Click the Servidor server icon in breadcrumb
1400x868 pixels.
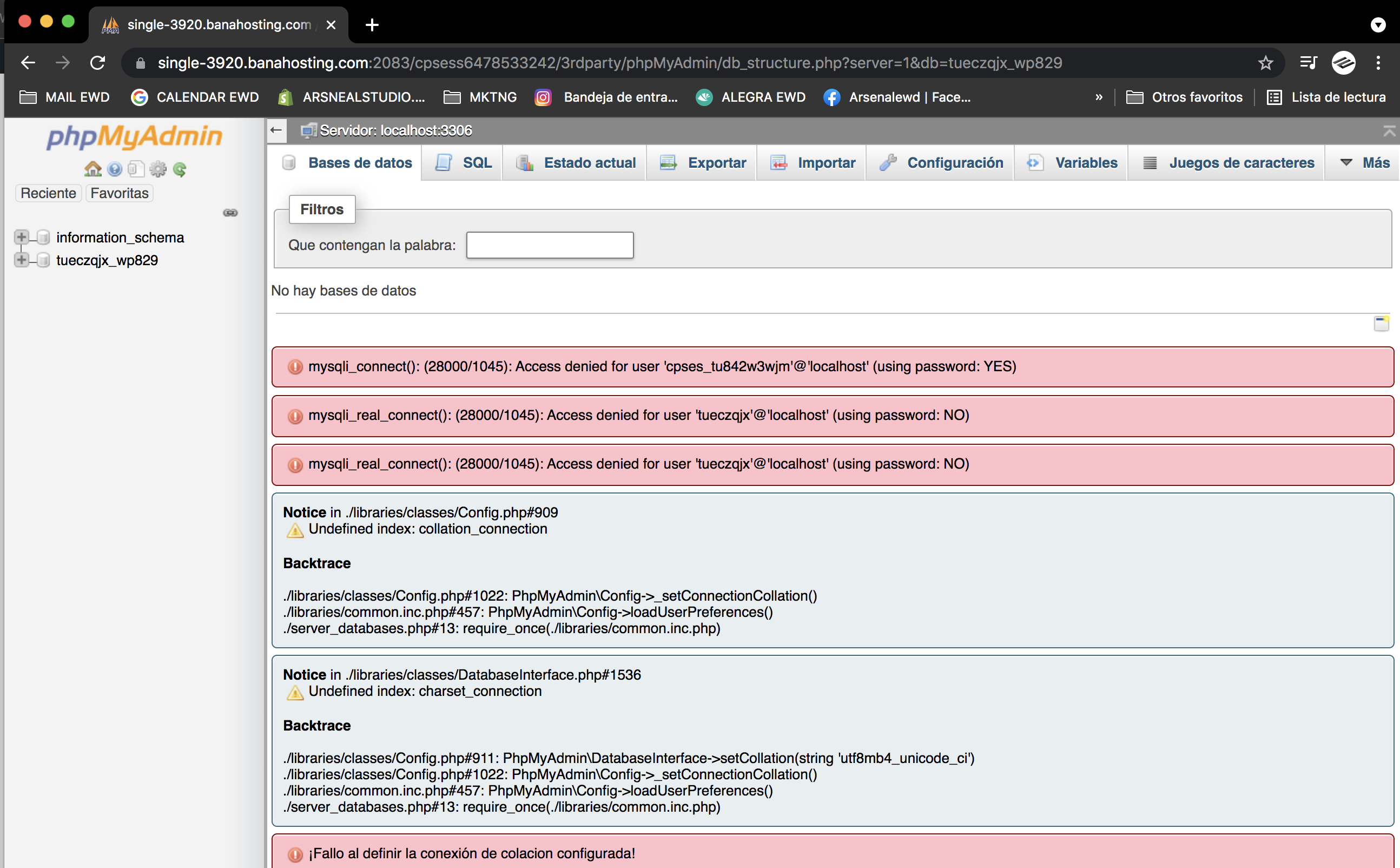coord(309,130)
